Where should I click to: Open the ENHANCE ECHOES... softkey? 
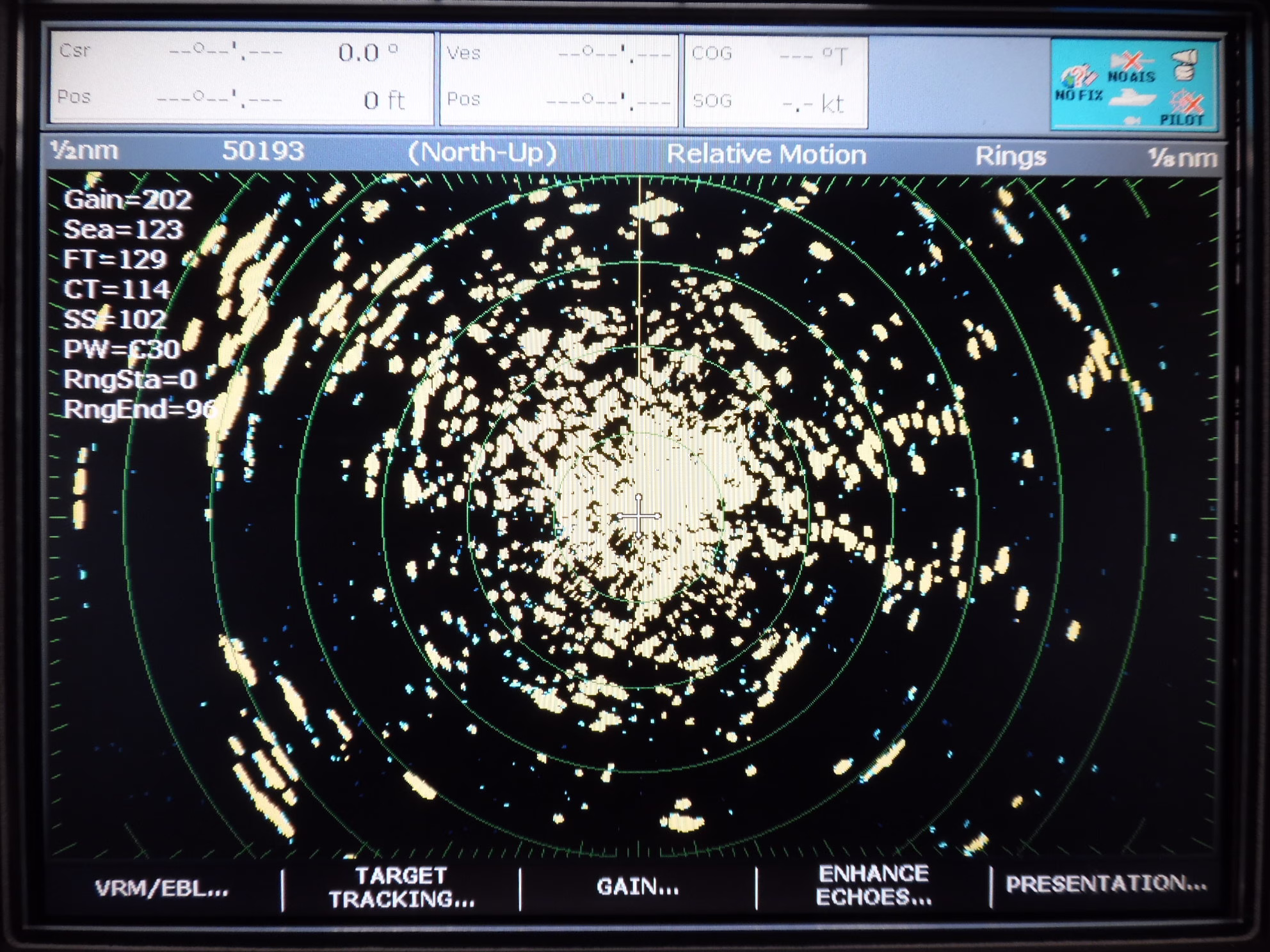874,885
